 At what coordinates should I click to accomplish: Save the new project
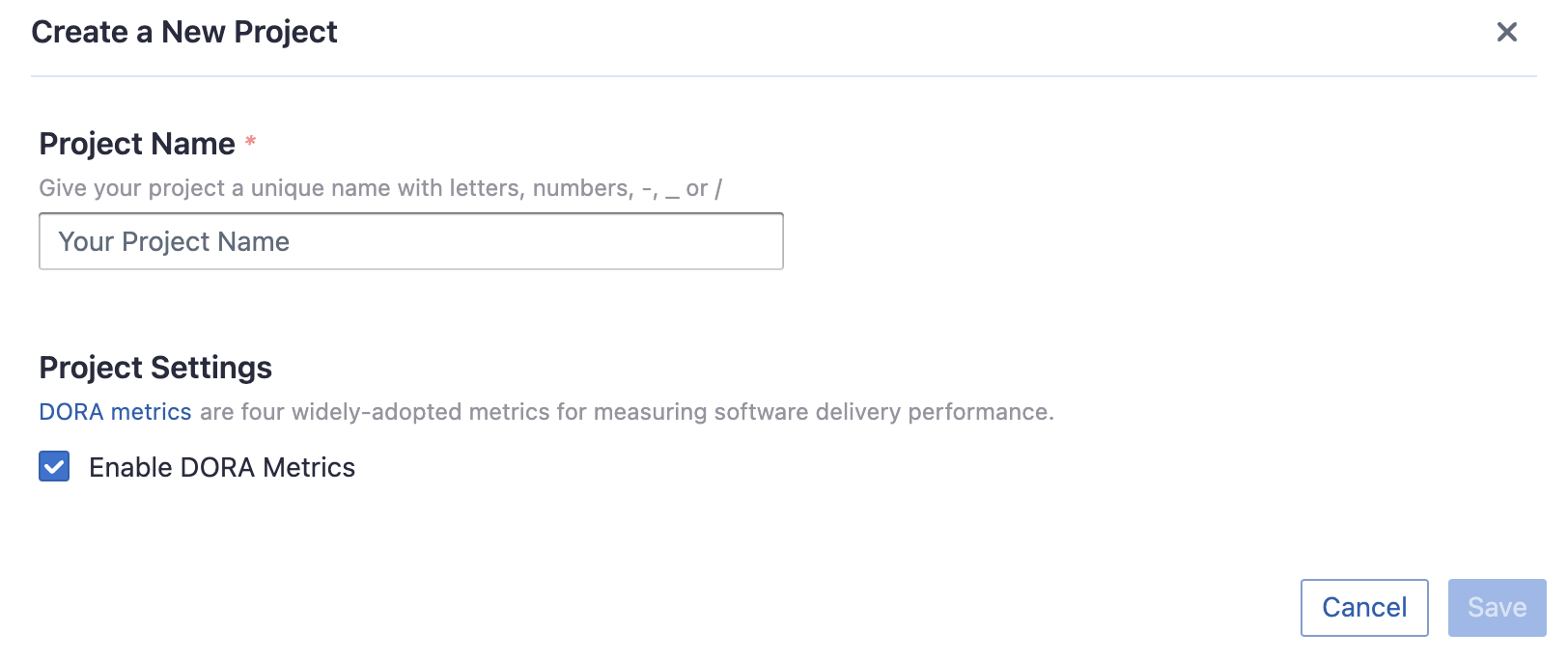(x=1497, y=608)
